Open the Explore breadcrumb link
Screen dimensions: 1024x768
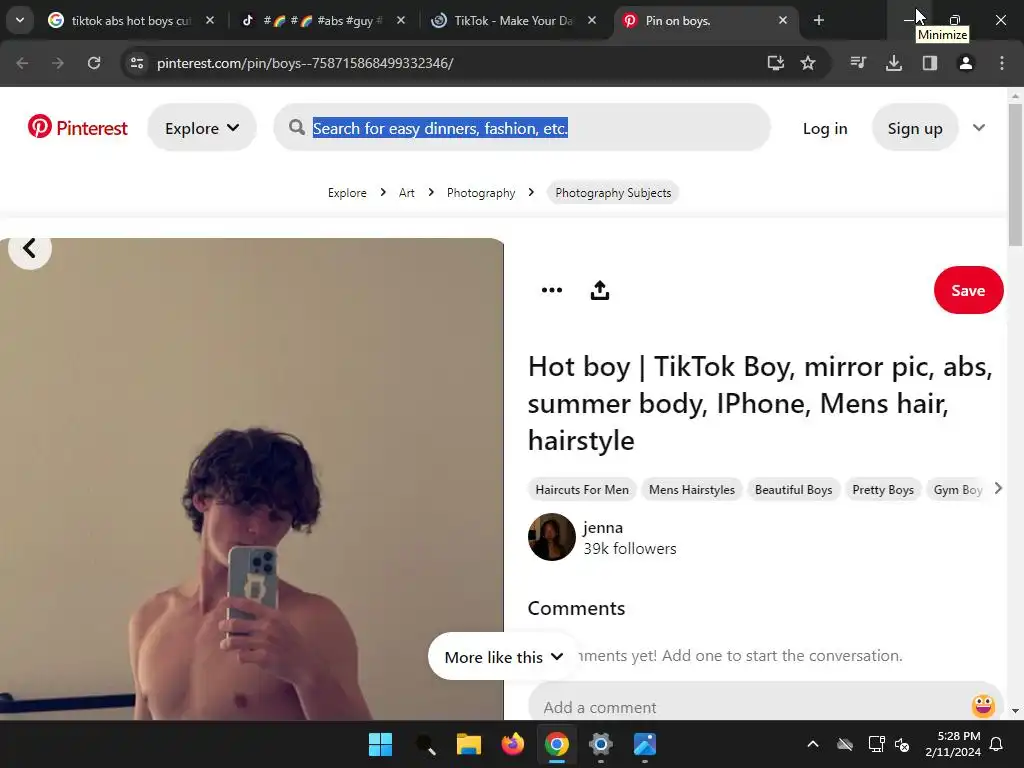[x=347, y=193]
